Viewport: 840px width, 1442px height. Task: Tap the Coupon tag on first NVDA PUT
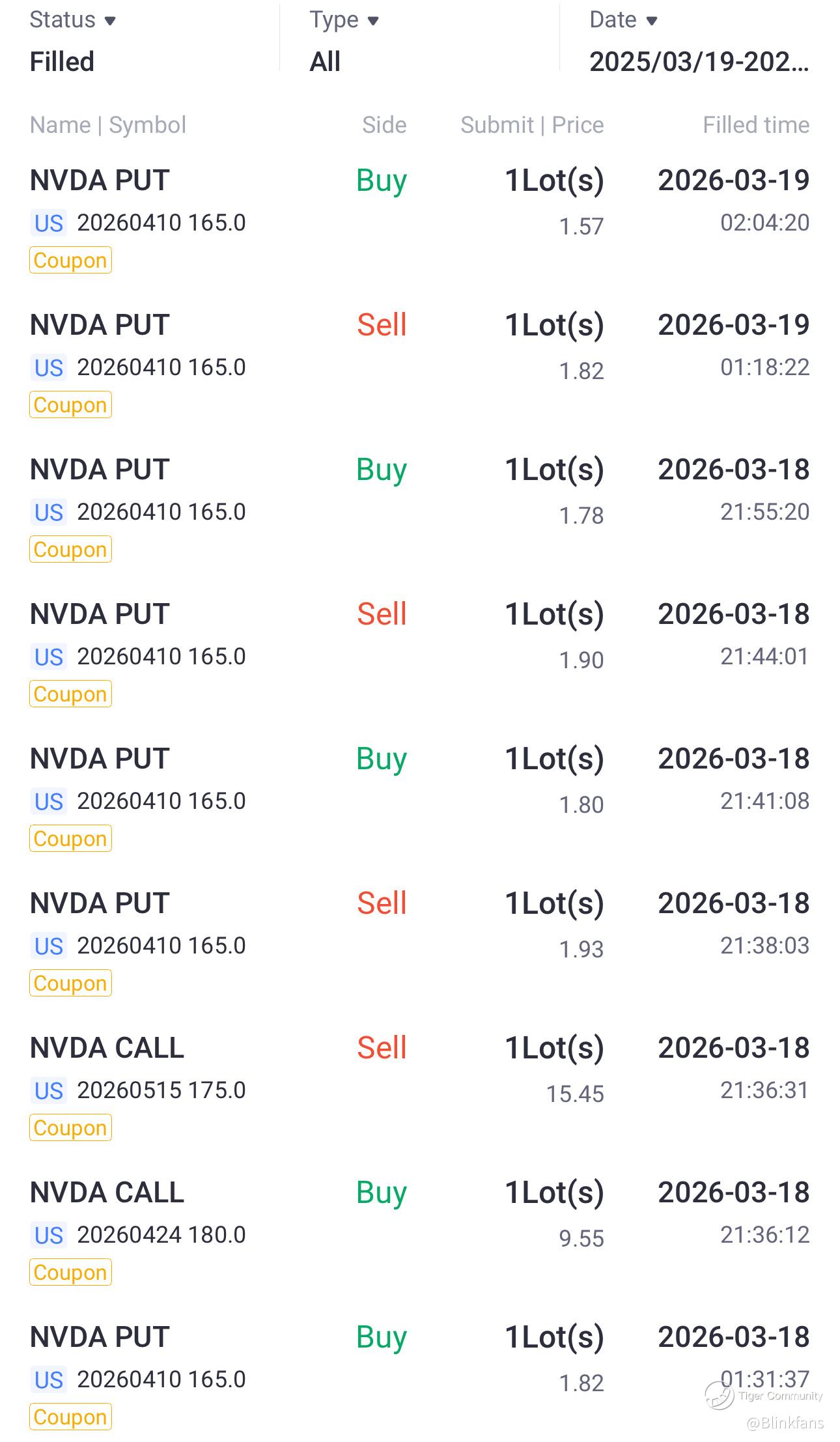tap(70, 261)
